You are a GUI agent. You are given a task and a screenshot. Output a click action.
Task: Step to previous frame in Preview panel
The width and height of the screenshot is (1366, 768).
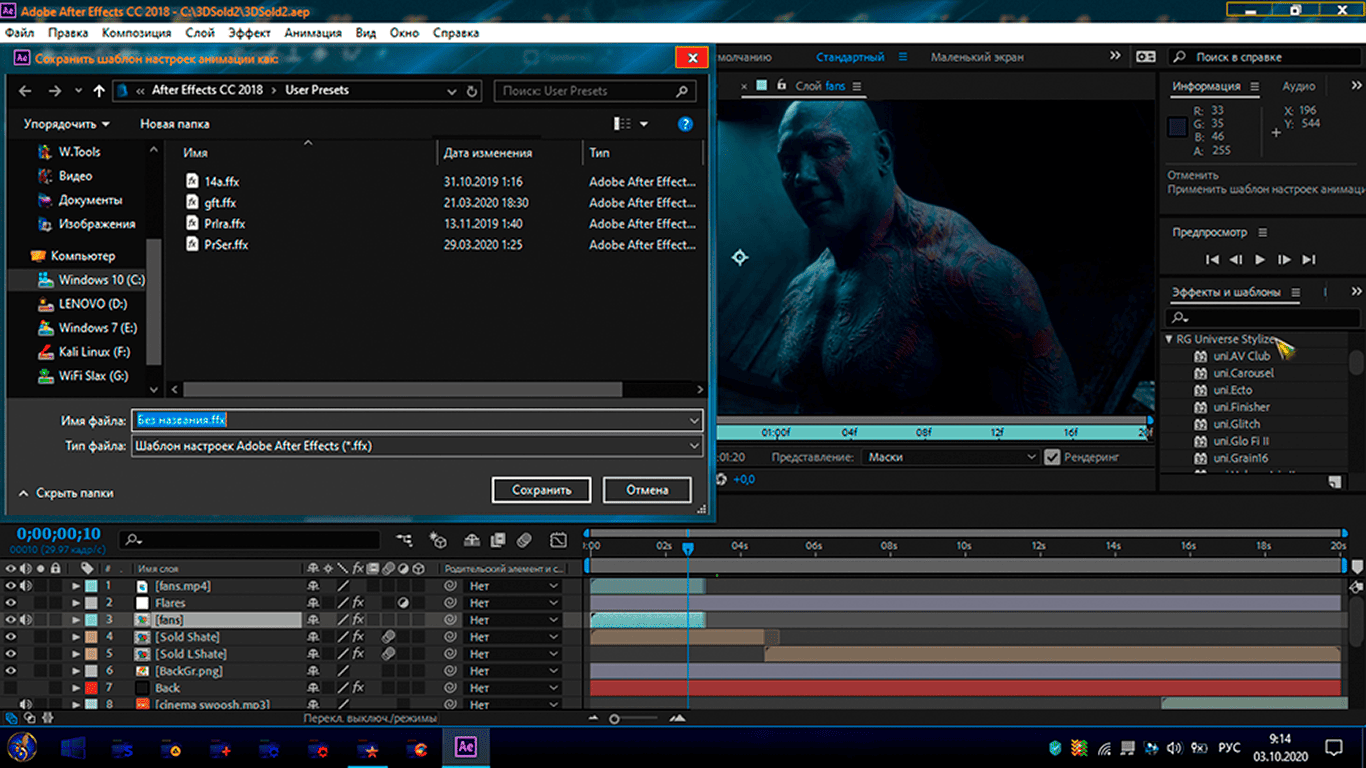tap(1236, 260)
